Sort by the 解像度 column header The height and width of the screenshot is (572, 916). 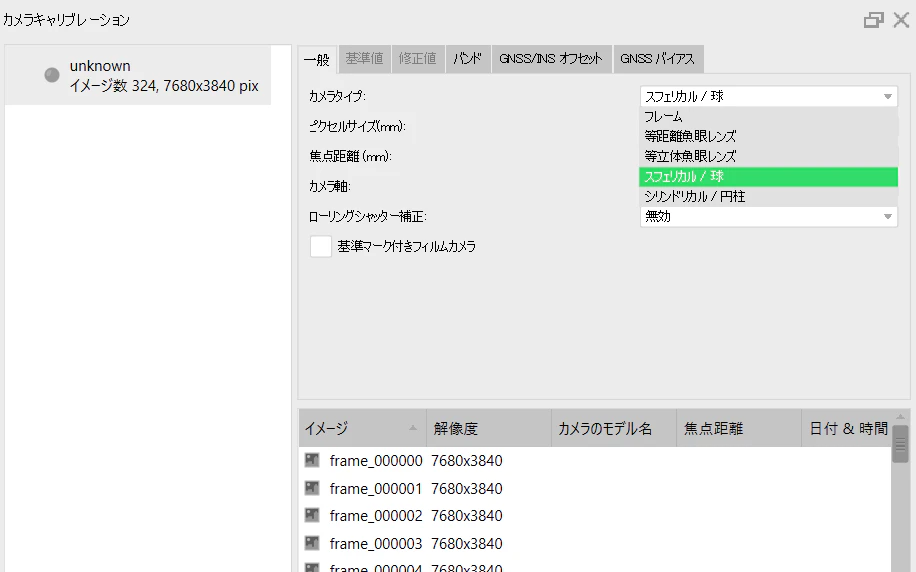[489, 428]
